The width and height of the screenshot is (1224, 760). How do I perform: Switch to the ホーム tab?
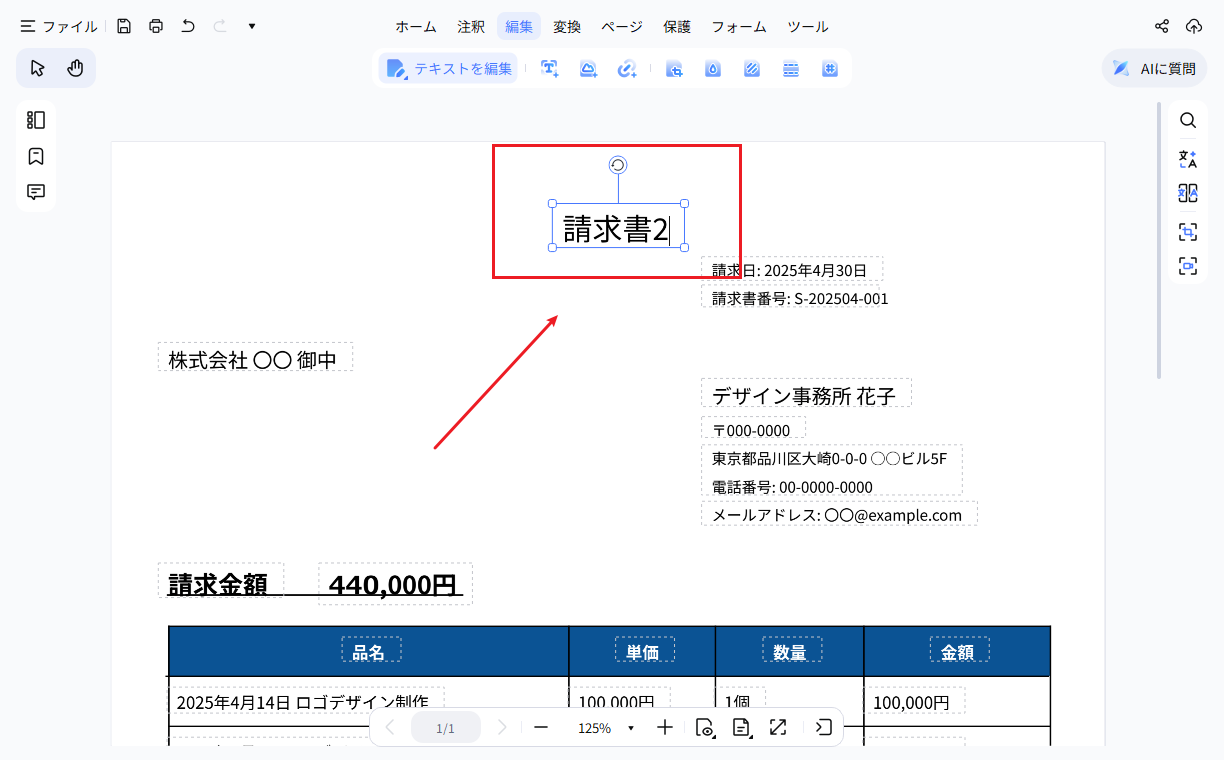click(x=415, y=27)
